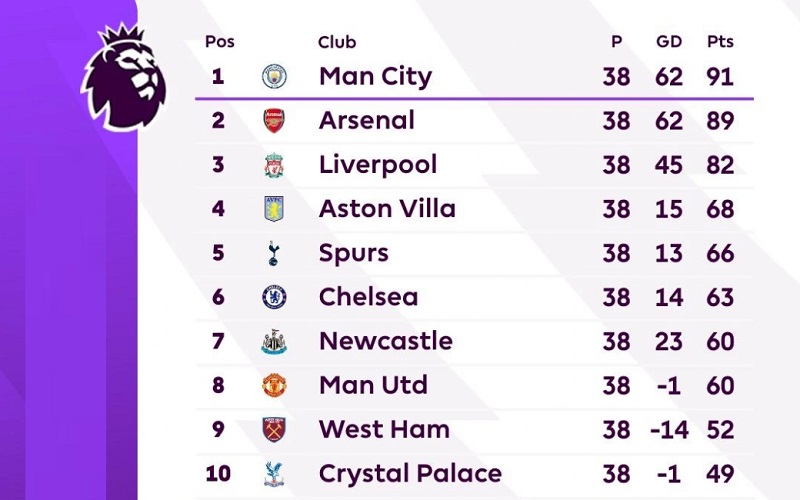Click the Newcastle club crest
This screenshot has width=800, height=500.
[274, 341]
